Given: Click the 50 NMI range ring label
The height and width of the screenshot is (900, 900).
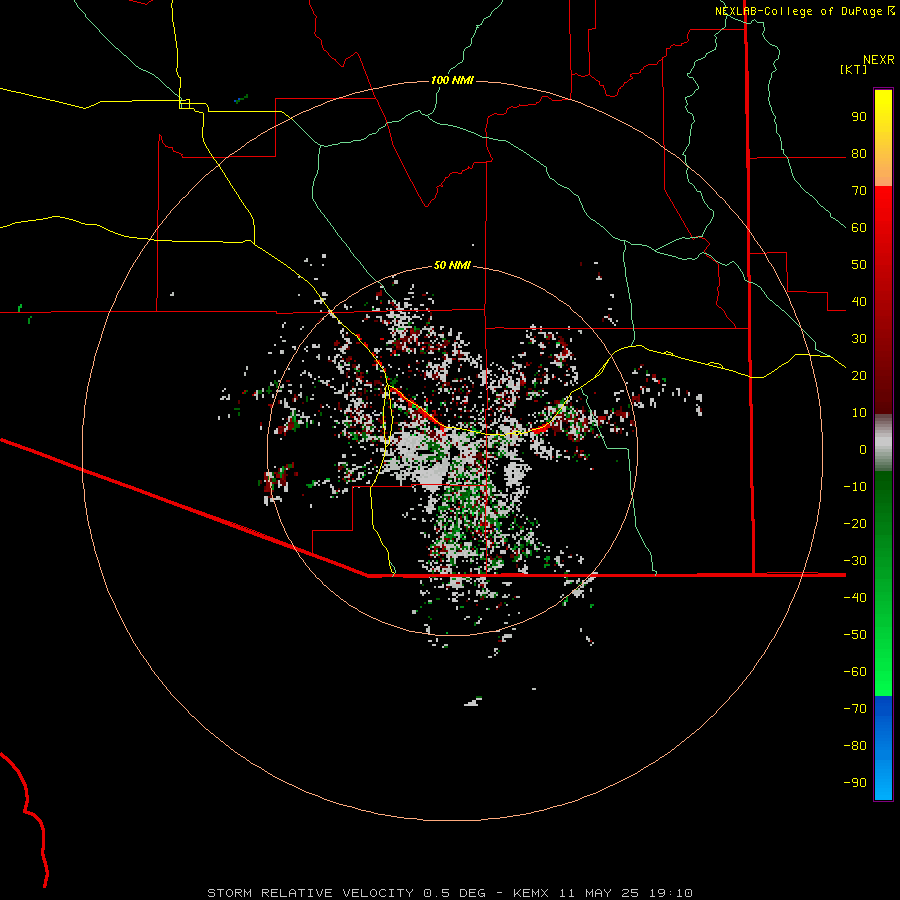Looking at the screenshot, I should [452, 265].
